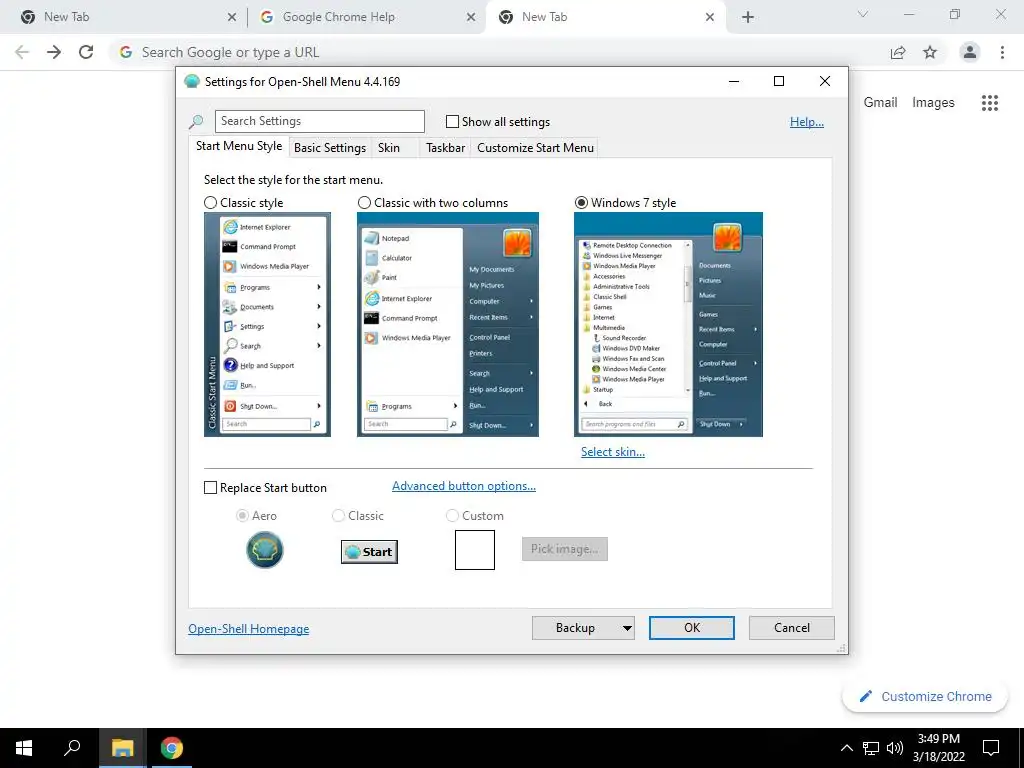Open Chrome tab search chevron
The image size is (1024, 768).
(863, 14)
